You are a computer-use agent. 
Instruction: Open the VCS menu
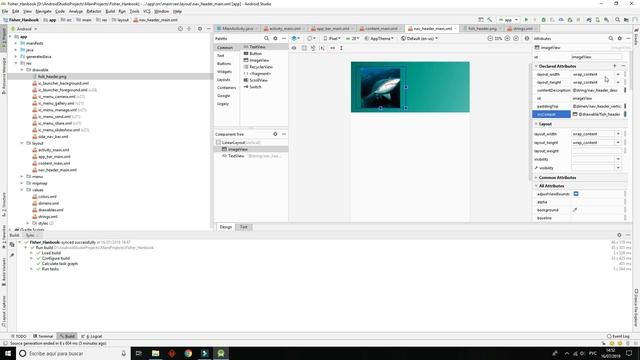point(147,11)
